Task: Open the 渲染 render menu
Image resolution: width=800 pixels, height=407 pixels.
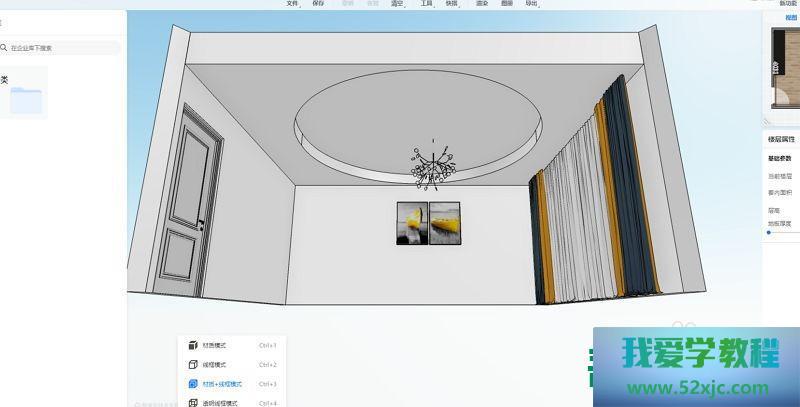Action: [481, 4]
